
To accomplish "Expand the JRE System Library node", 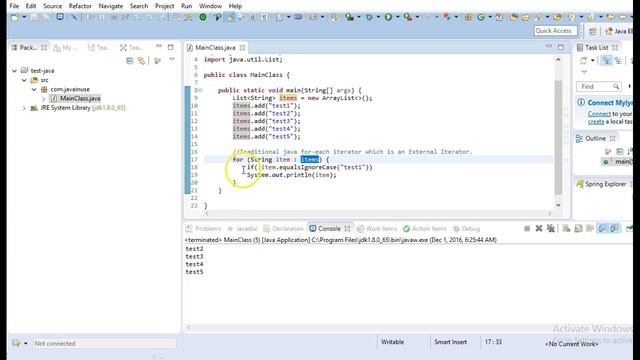I will 24,108.
